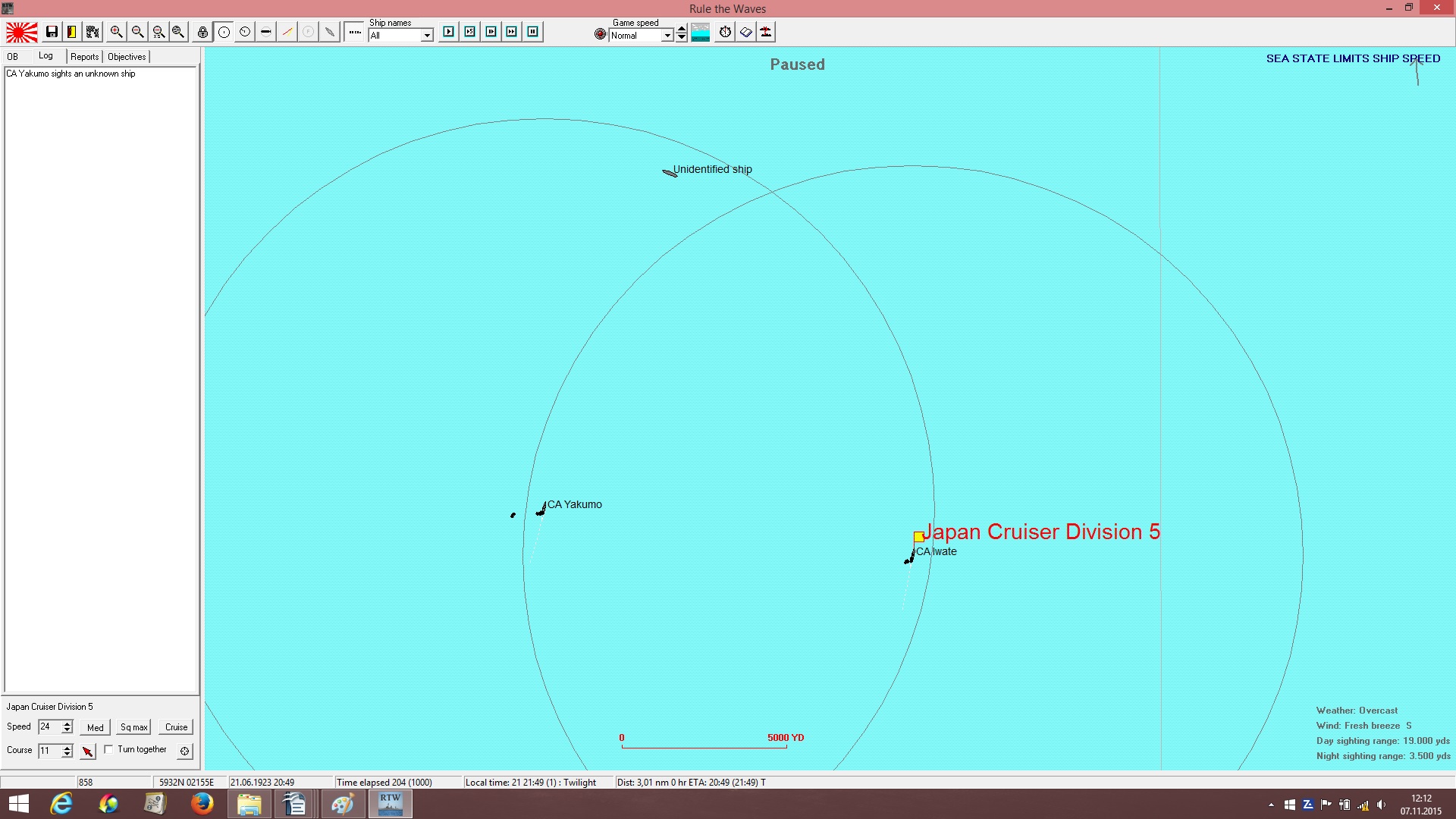The width and height of the screenshot is (1456, 819).
Task: Click the blue book manual icon
Action: (746, 32)
